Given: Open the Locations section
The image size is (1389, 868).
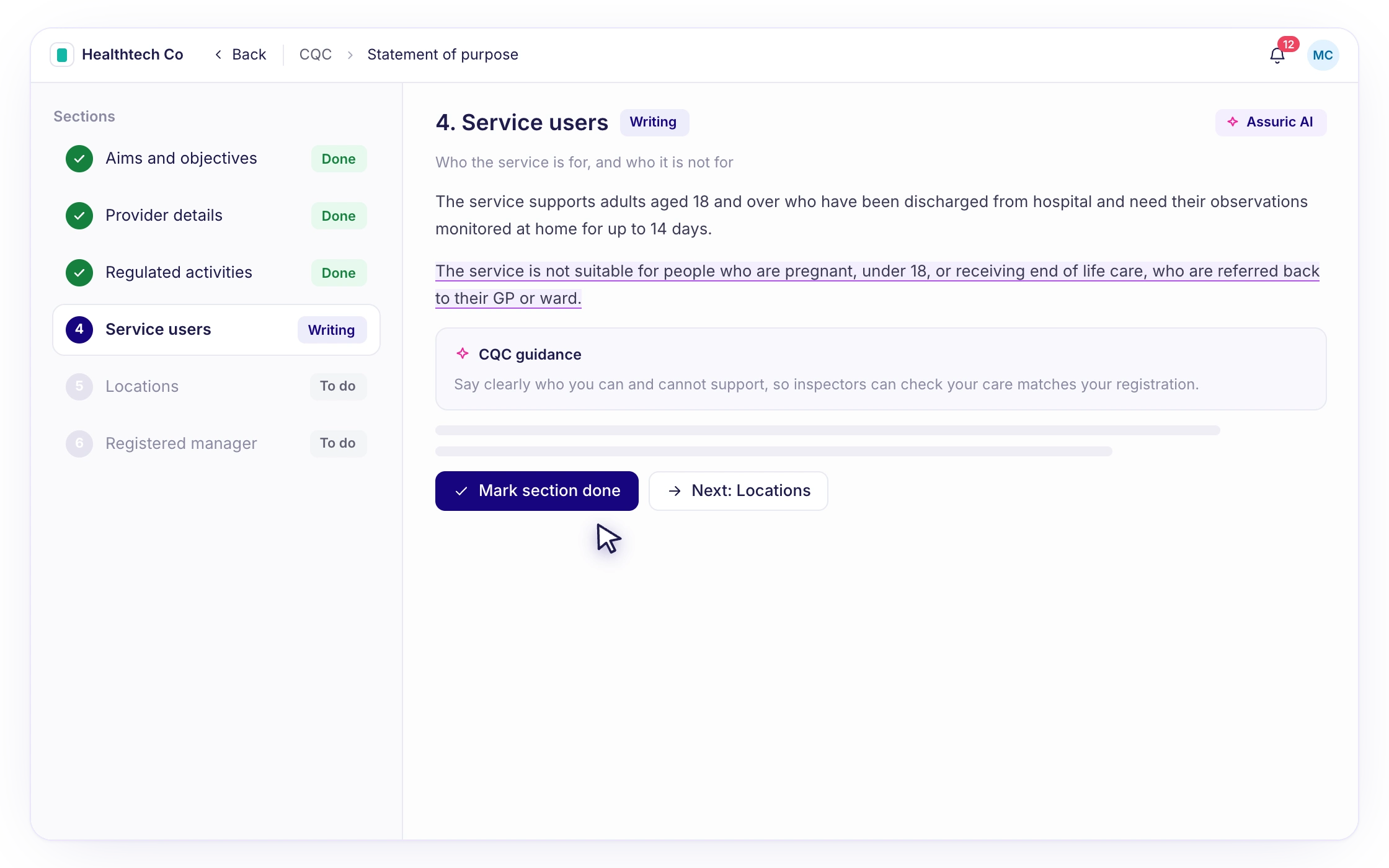Looking at the screenshot, I should [216, 387].
